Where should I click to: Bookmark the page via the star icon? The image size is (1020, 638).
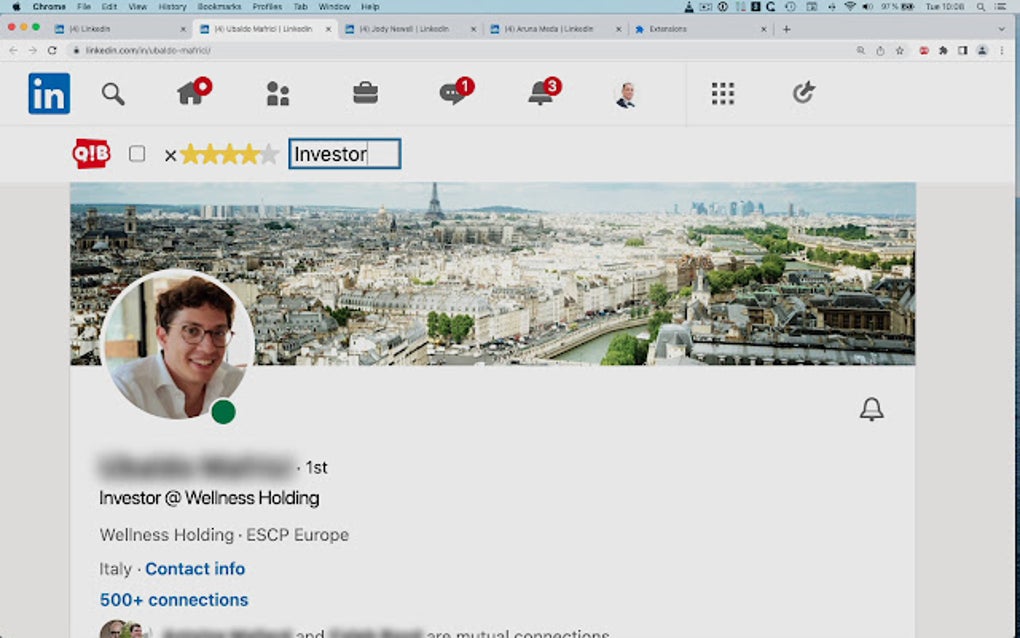tap(900, 50)
